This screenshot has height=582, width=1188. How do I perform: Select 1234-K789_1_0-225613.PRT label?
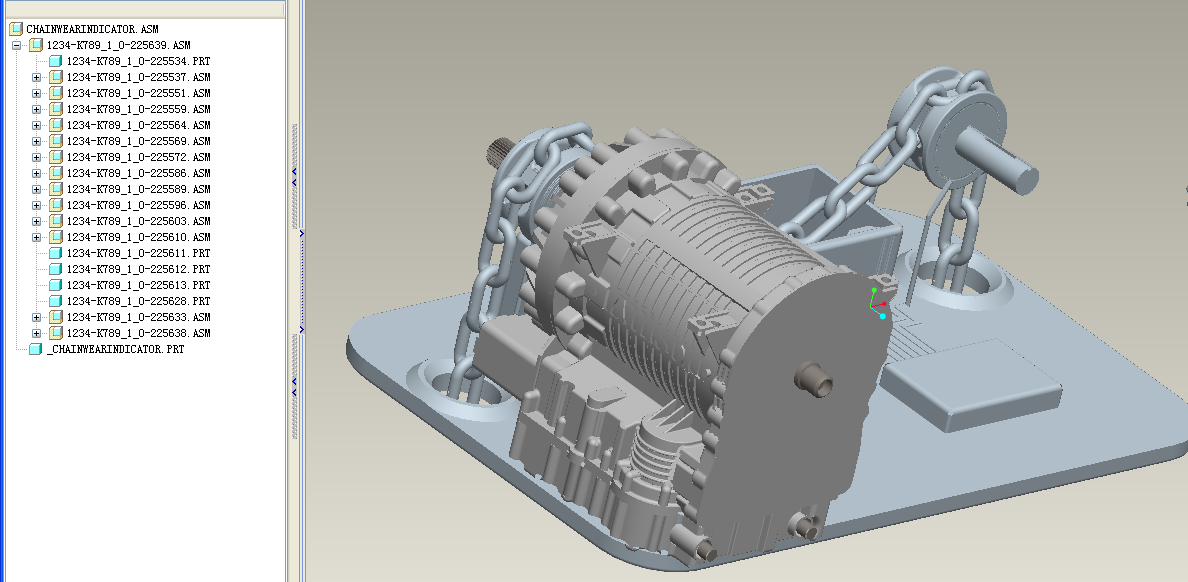click(x=139, y=285)
